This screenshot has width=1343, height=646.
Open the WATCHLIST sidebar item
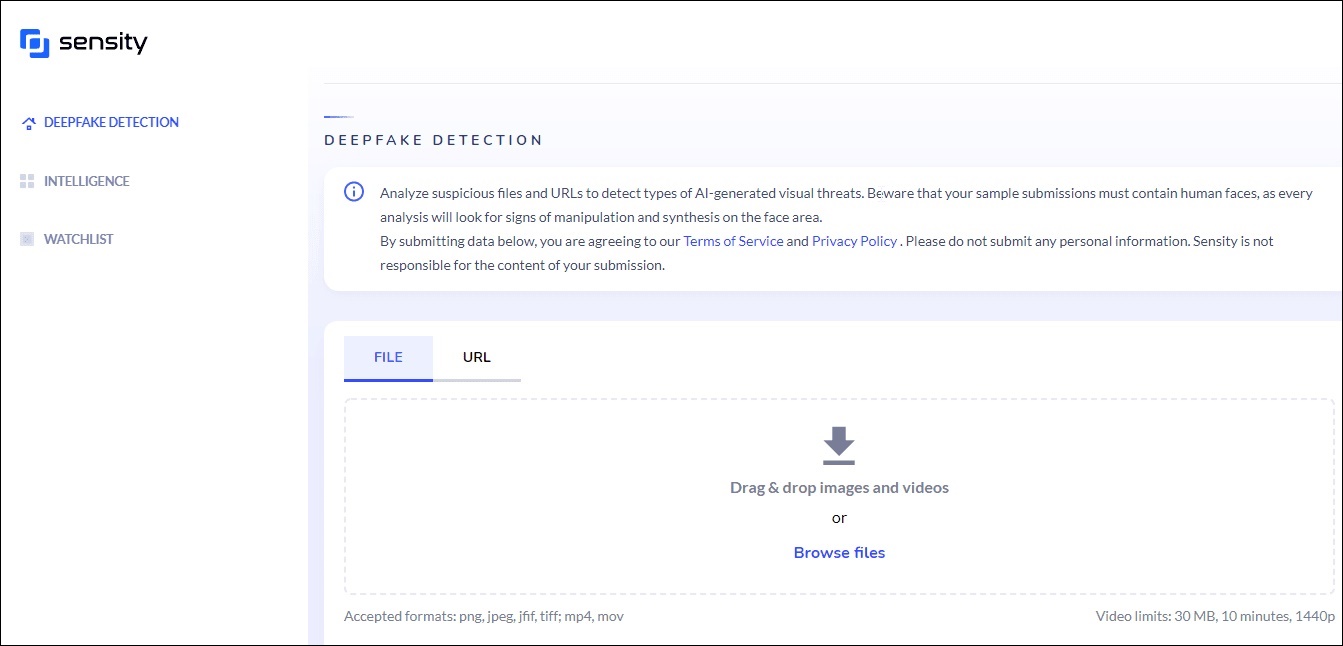(79, 239)
